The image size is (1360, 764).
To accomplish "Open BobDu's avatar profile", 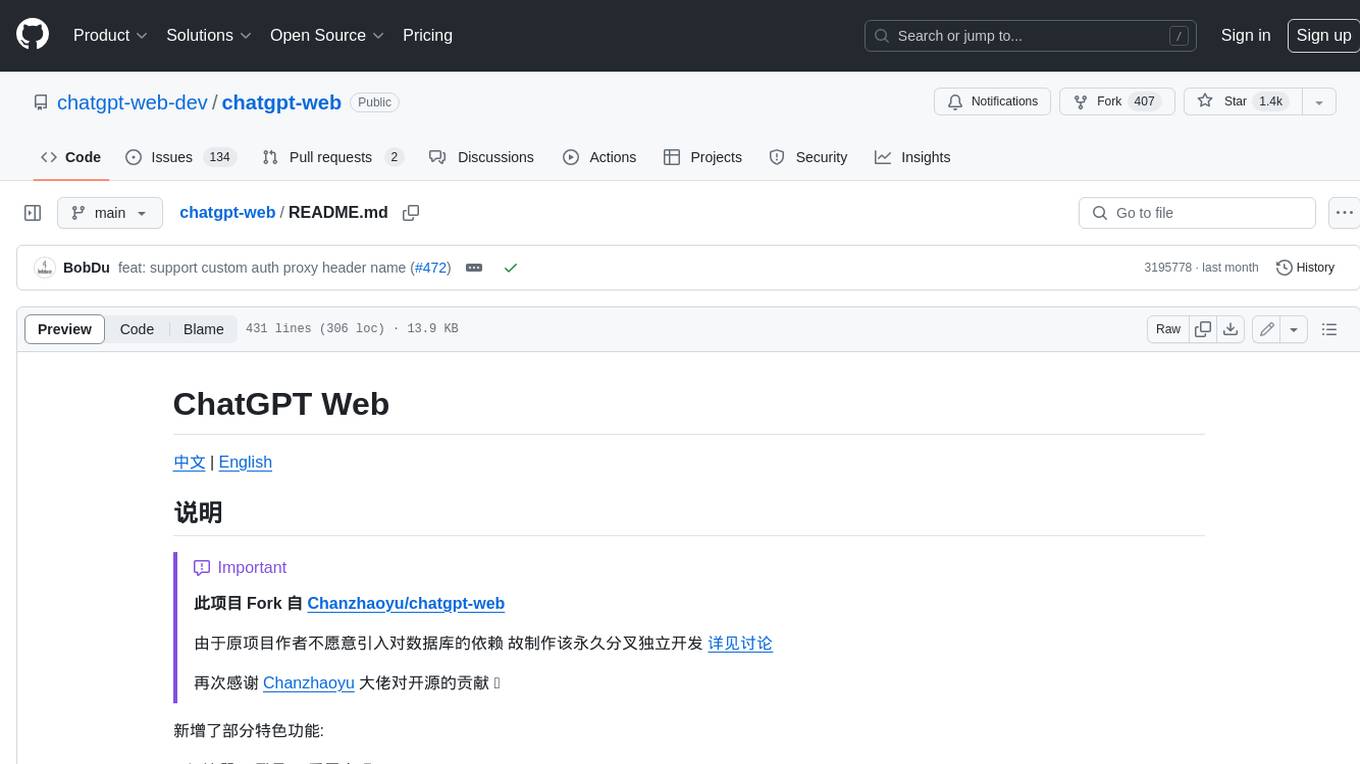I will [x=44, y=268].
